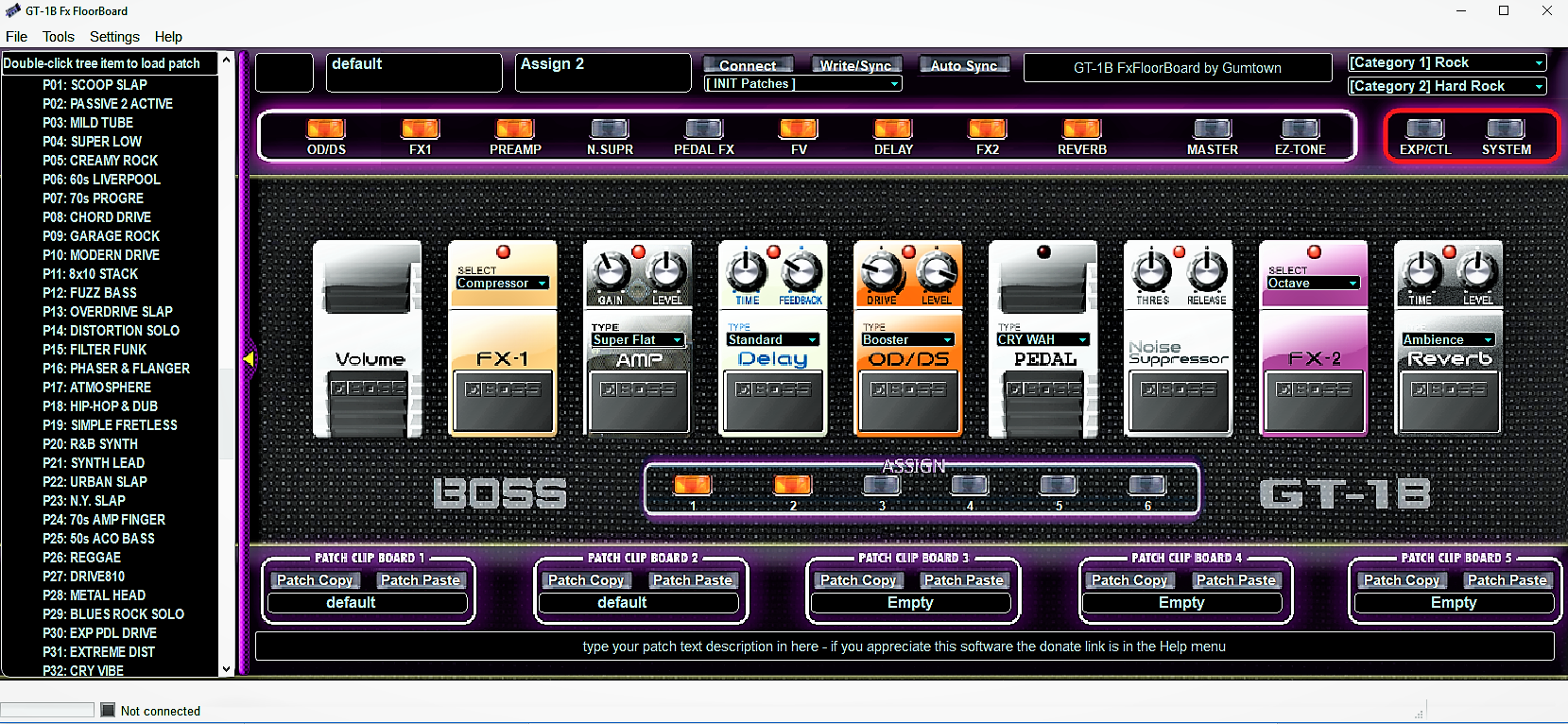Toggle the PEDAL FX button
The image size is (1568, 724).
[704, 129]
